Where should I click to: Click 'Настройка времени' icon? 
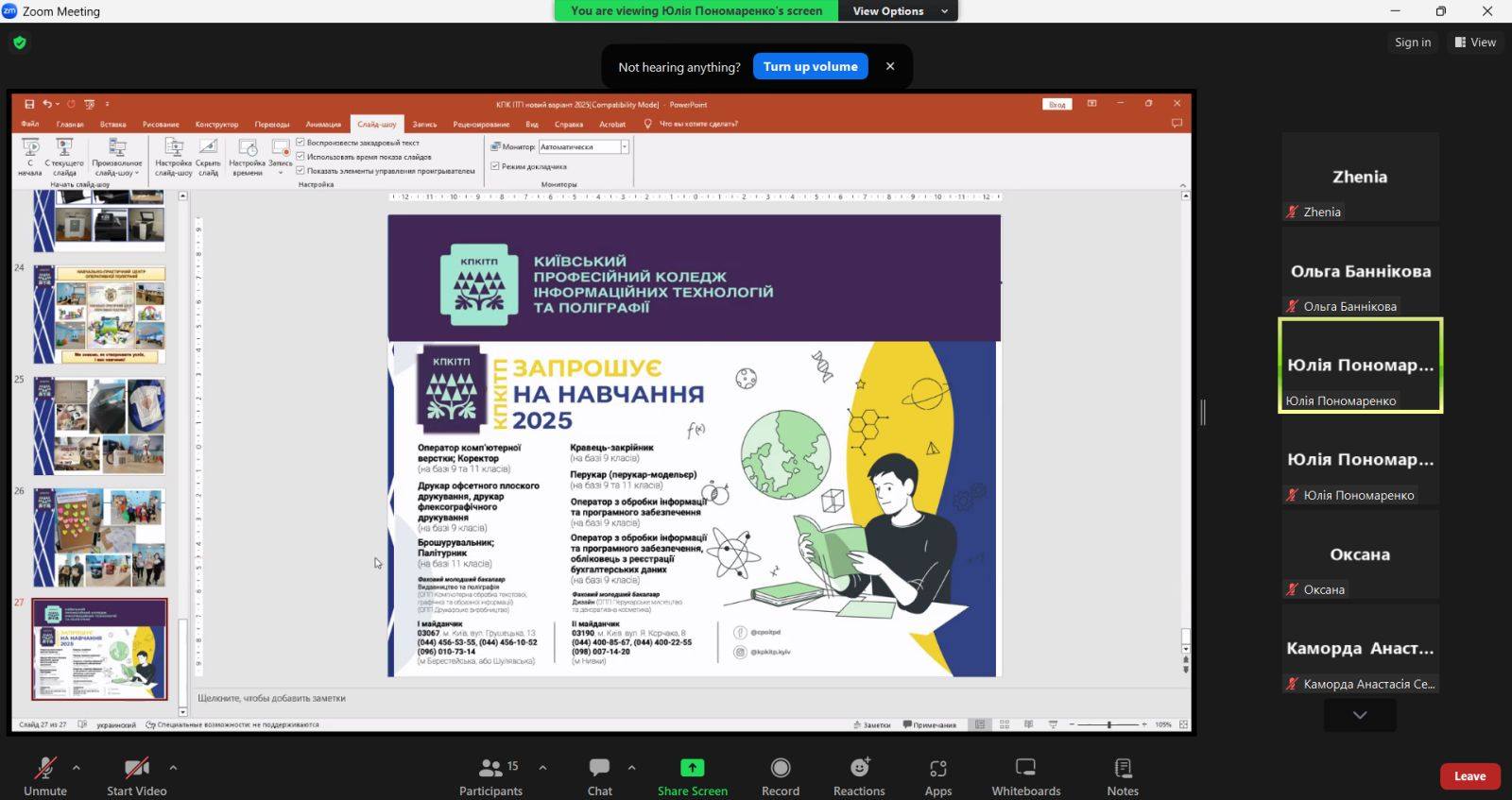tap(248, 147)
